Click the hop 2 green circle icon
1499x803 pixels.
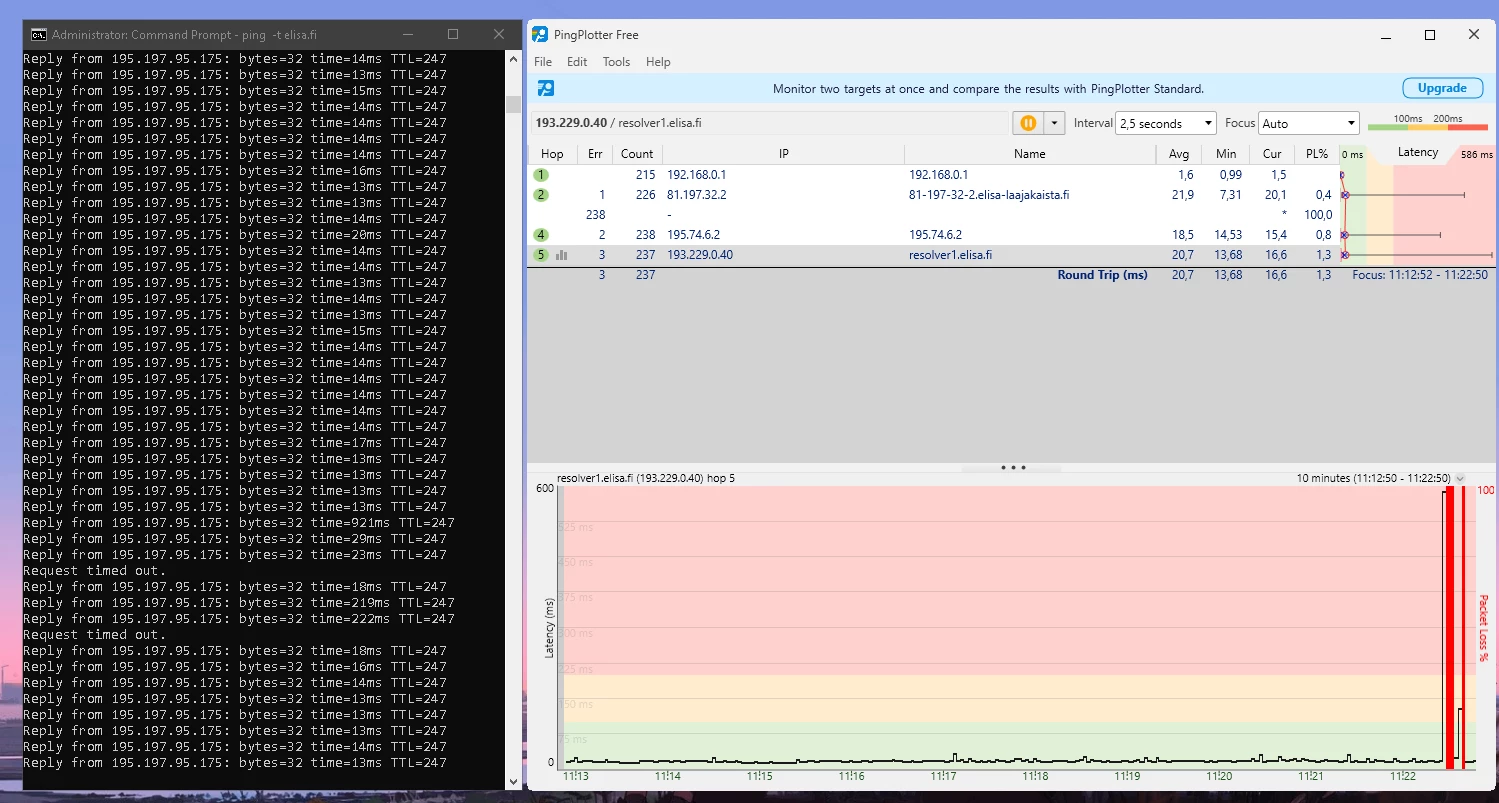pyautogui.click(x=541, y=195)
